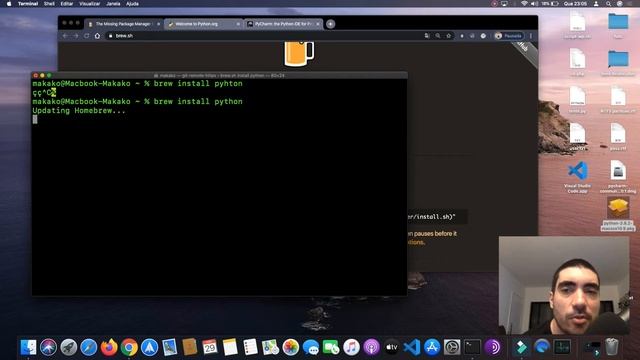
Task: Click the 'Updating Homebrew...' output line
Action: (79, 111)
